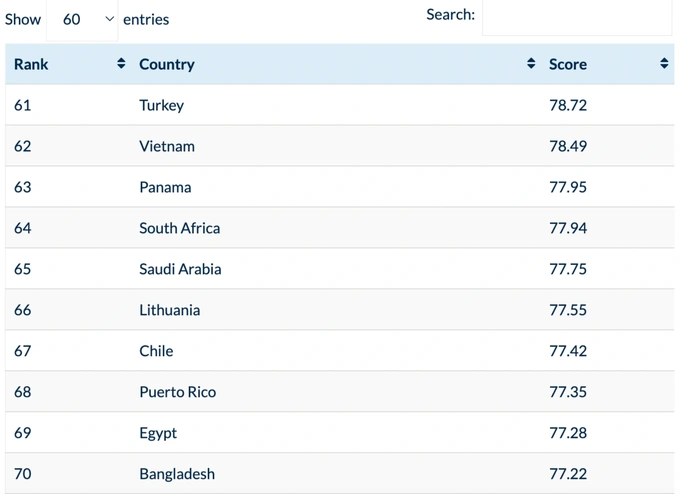This screenshot has height=494, width=680.
Task: Open the entries-per-page dropdown showing 60
Action: click(x=82, y=19)
